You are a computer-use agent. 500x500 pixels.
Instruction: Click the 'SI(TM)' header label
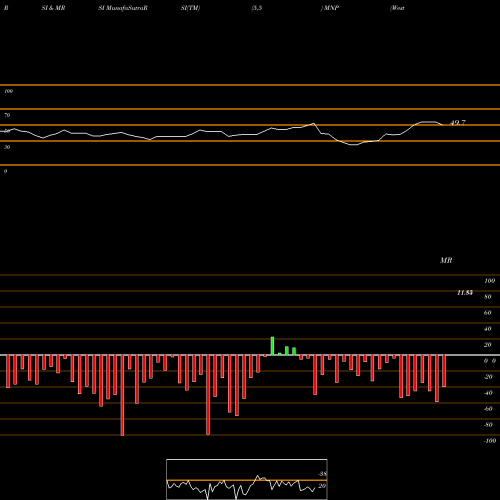(x=190, y=8)
